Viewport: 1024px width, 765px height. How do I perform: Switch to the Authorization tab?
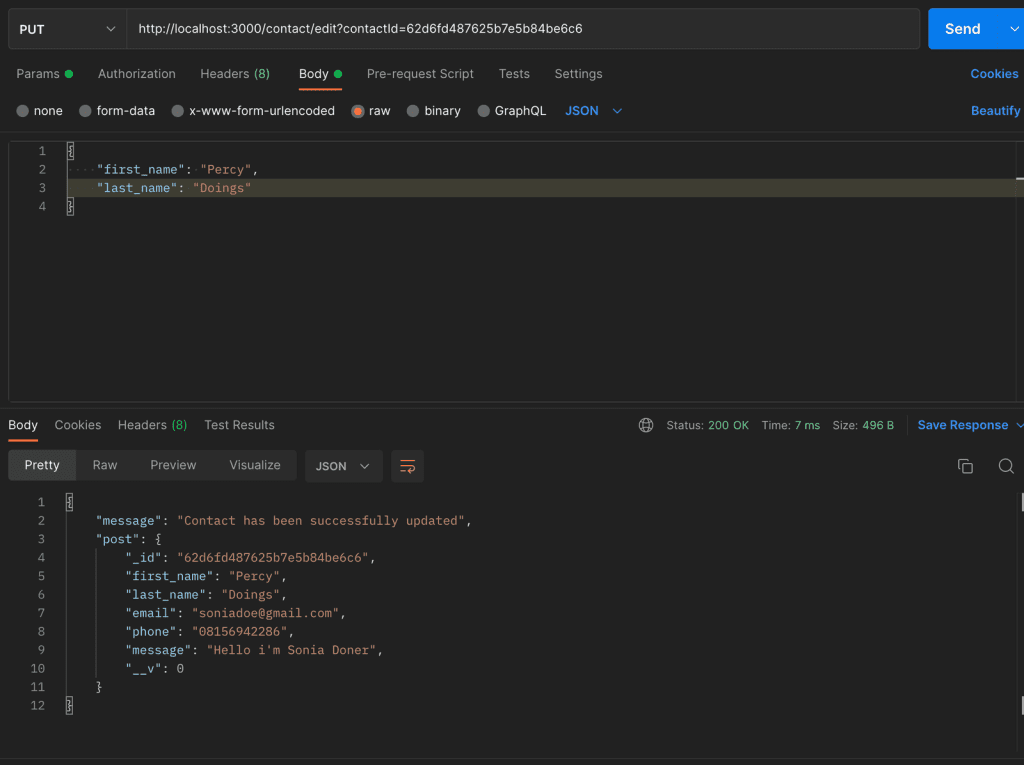click(136, 74)
